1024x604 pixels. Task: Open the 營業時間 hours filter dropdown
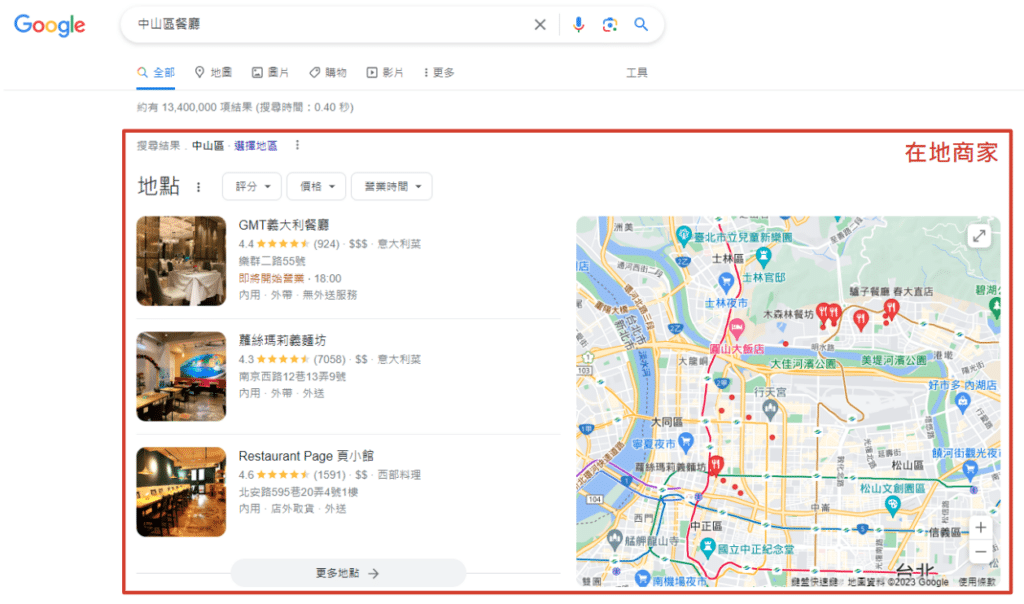click(391, 186)
